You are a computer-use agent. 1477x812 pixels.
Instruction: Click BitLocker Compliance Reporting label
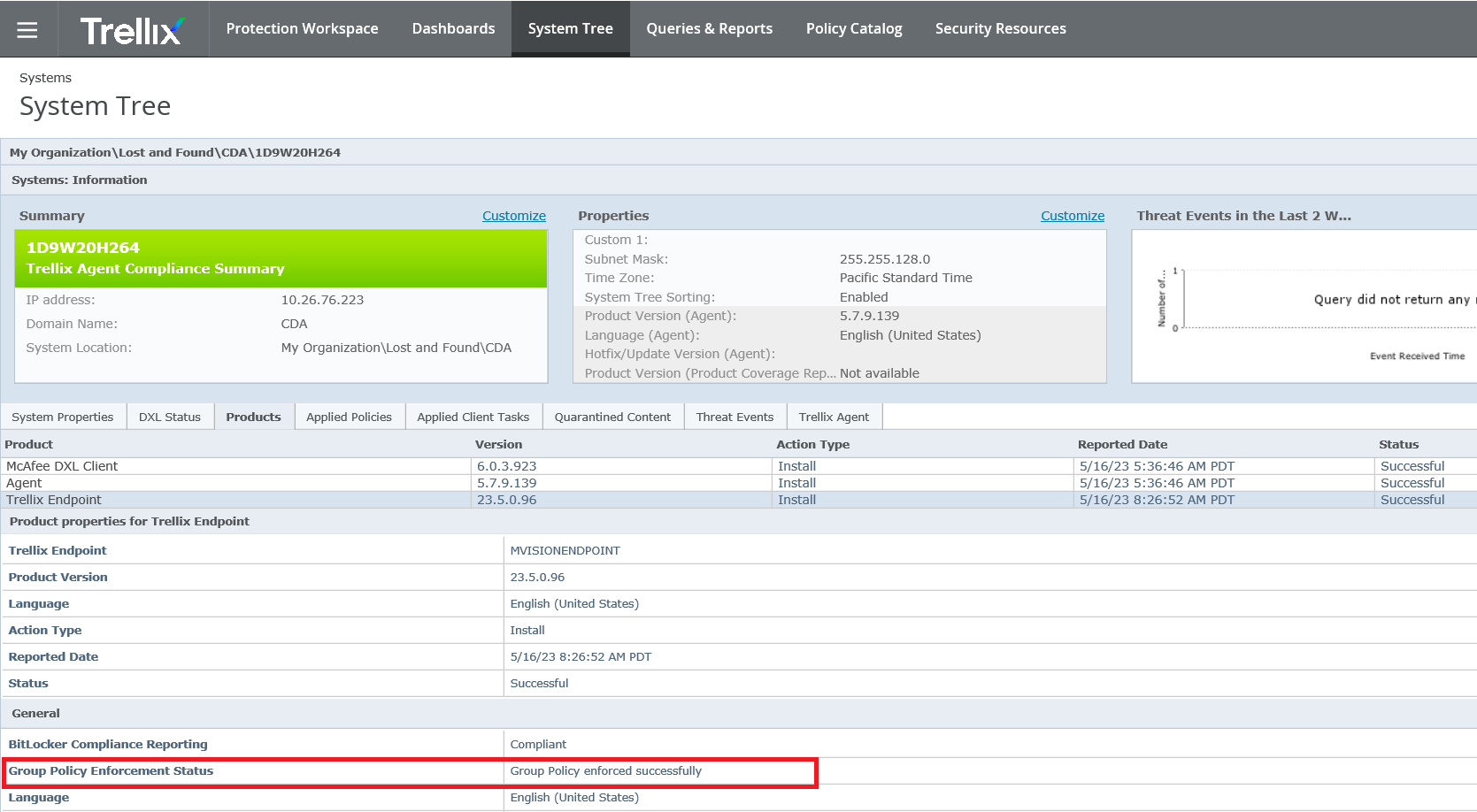pos(108,744)
